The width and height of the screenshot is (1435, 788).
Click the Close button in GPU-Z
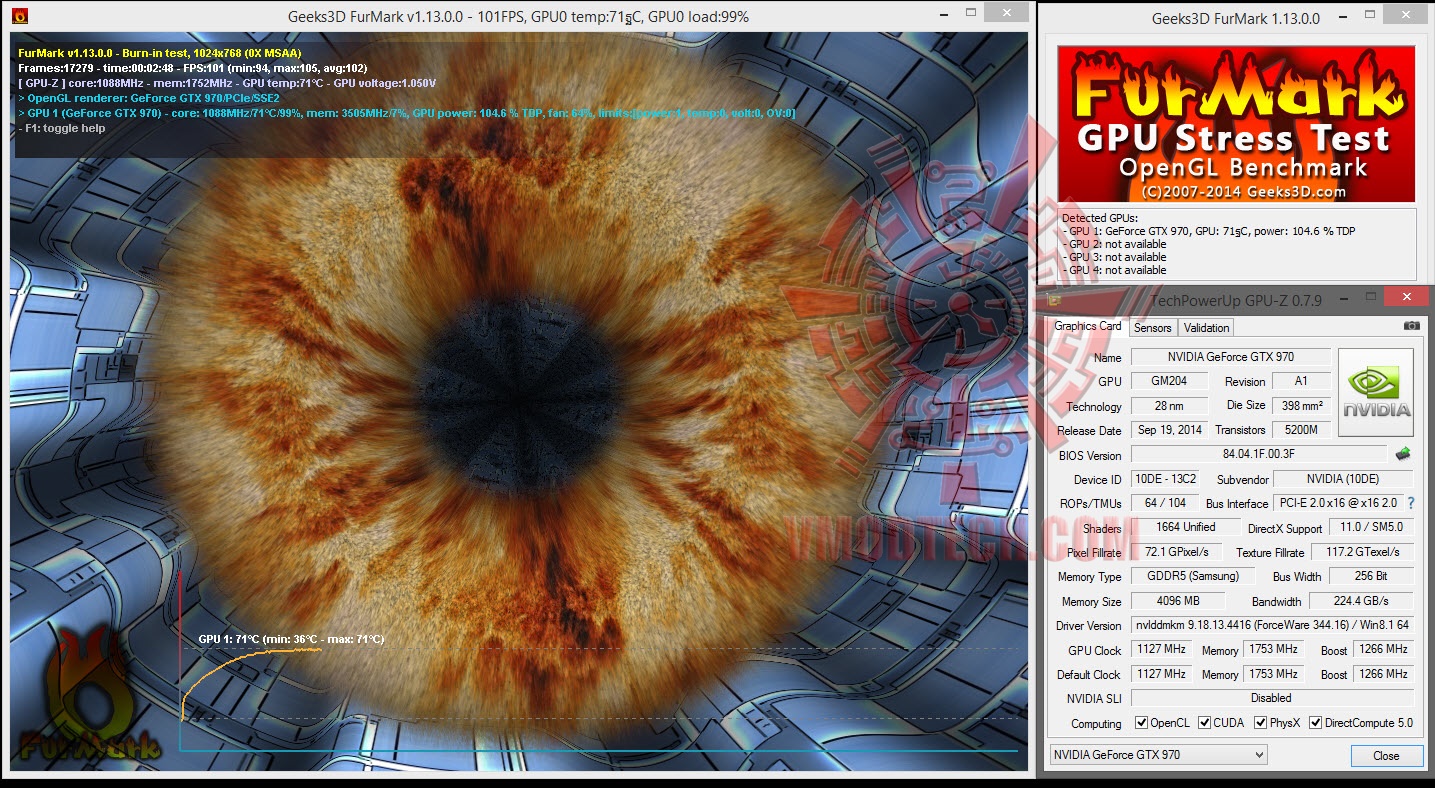click(1386, 755)
